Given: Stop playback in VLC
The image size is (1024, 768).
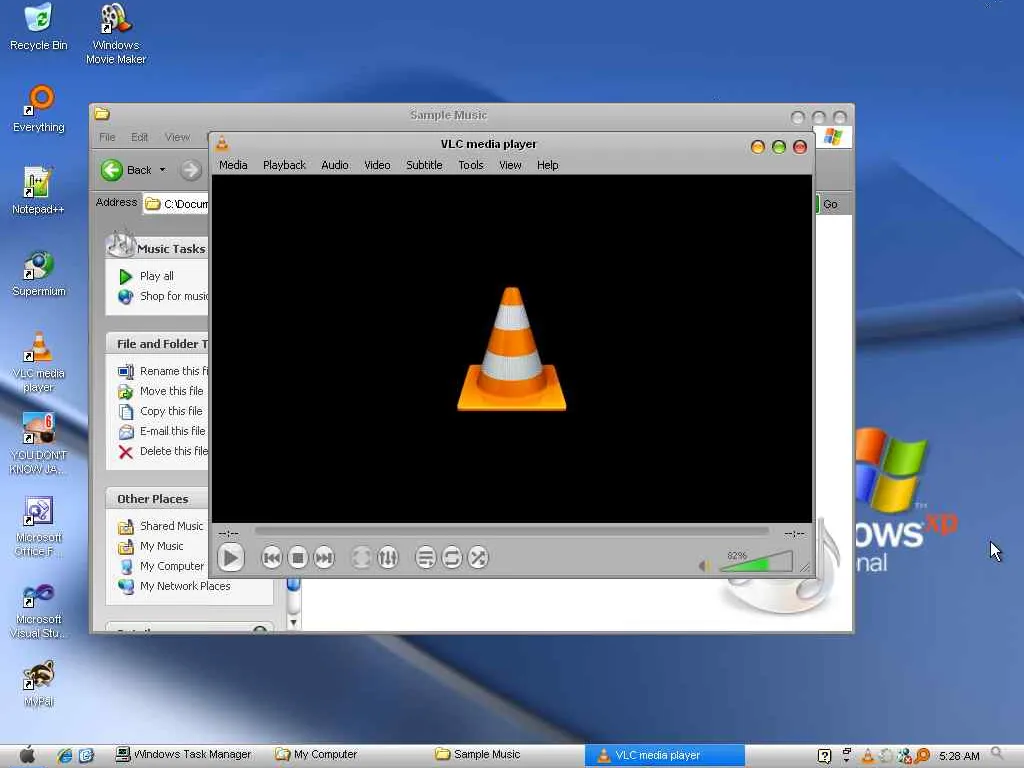Looking at the screenshot, I should 298,558.
